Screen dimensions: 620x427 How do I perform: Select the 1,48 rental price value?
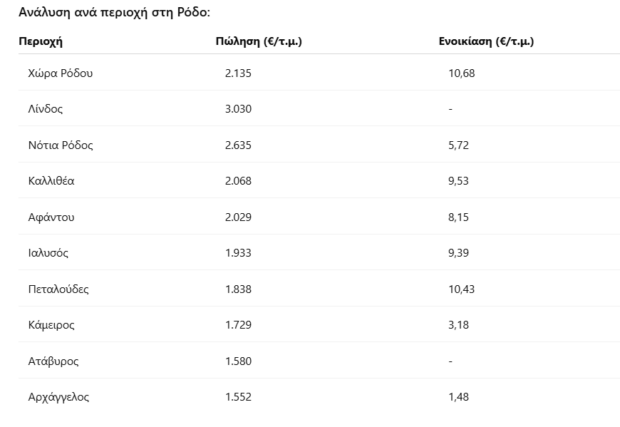coord(459,397)
